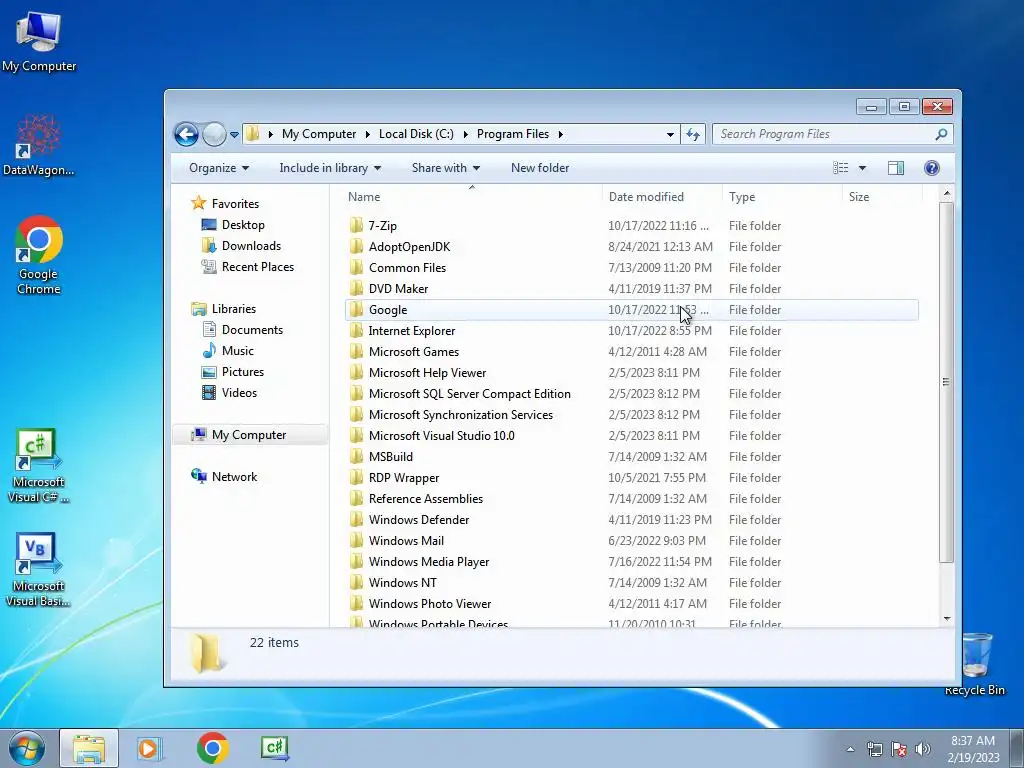Open the Organize menu
This screenshot has height=768, width=1024.
(x=219, y=168)
